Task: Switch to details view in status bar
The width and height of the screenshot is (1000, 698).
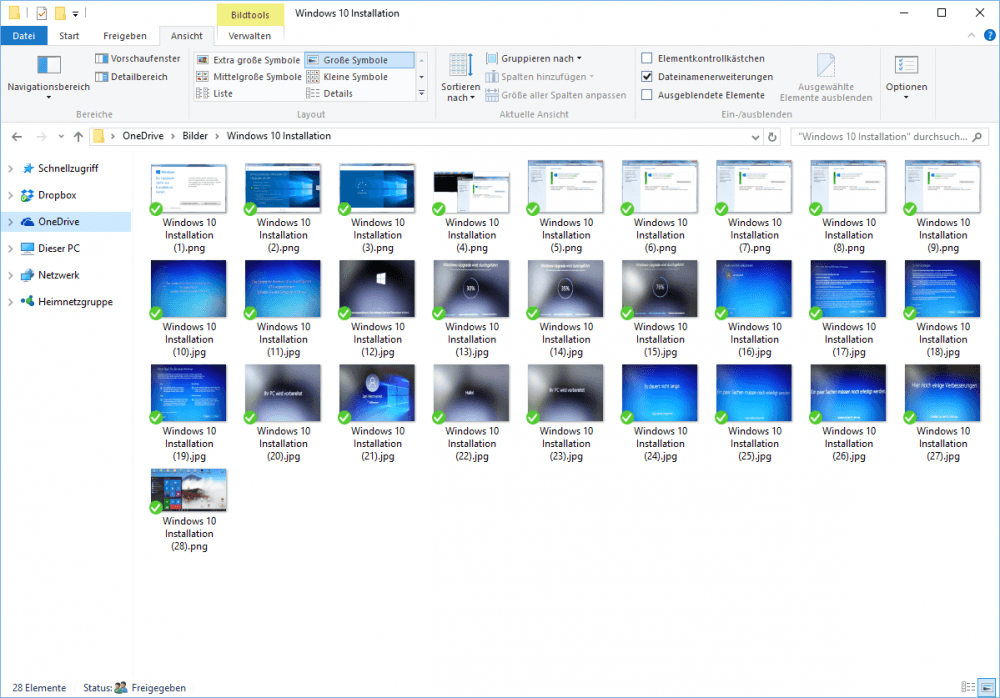Action: (x=967, y=687)
